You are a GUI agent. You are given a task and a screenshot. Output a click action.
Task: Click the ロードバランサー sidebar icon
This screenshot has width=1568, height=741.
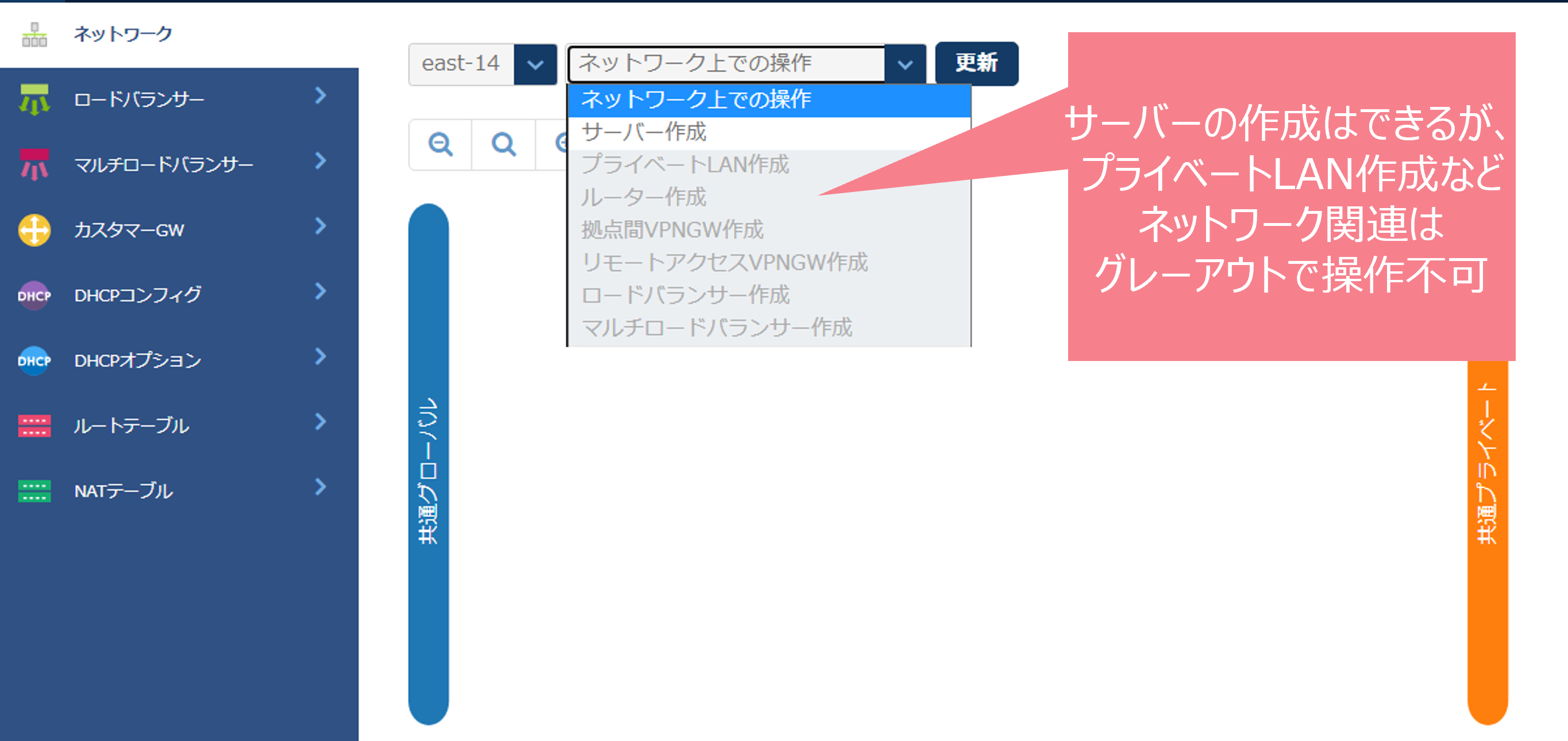click(34, 99)
